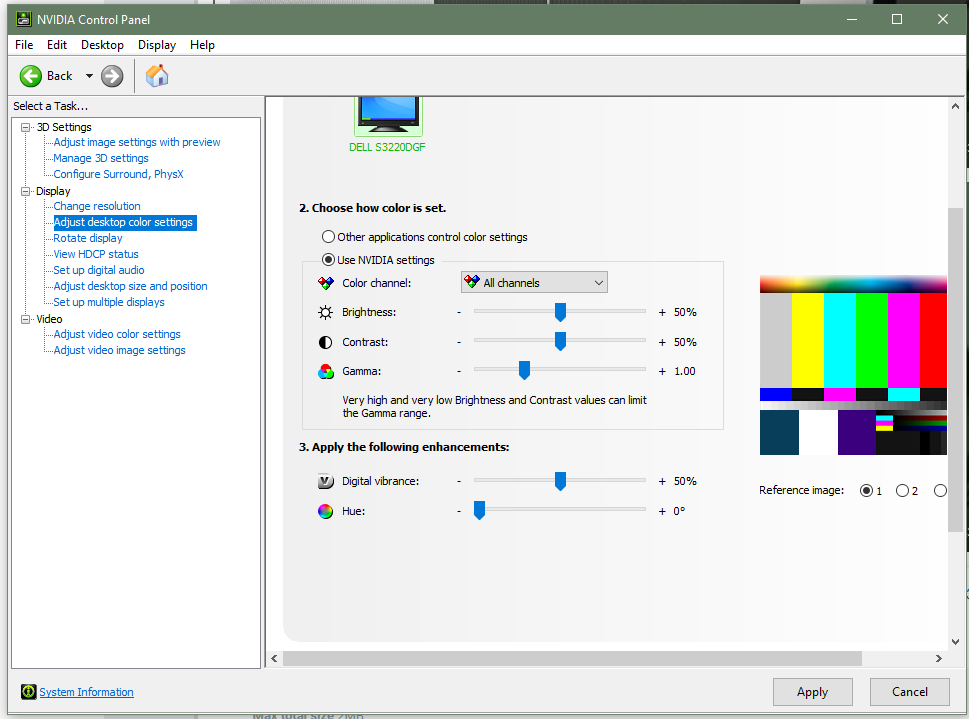The width and height of the screenshot is (969, 719).
Task: Open the System Information link
Action: click(86, 692)
